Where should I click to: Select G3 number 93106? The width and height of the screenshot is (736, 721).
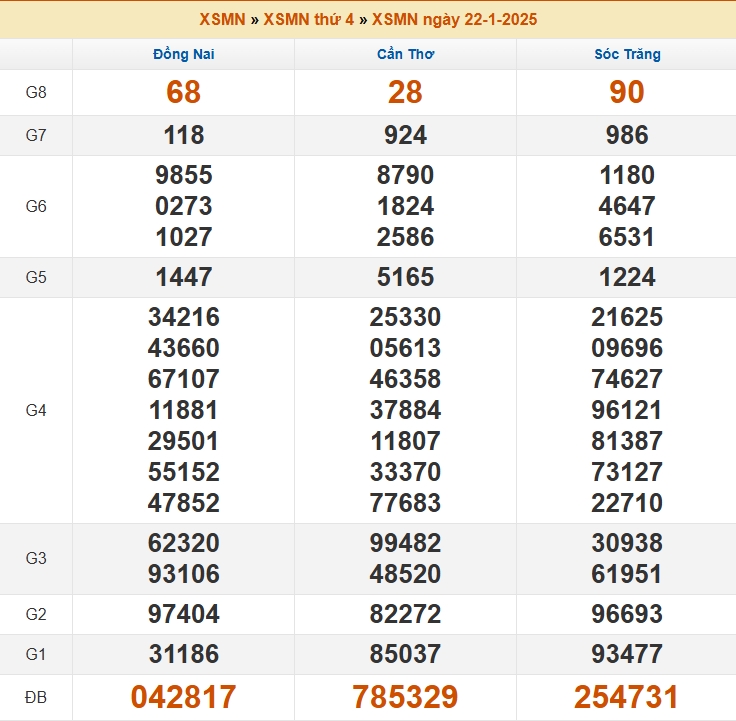184,574
